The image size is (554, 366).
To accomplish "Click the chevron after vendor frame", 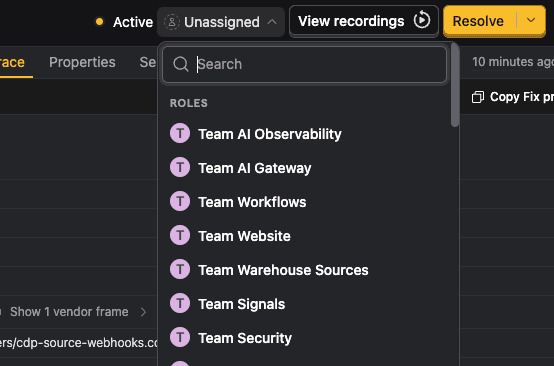I will pyautogui.click(x=143, y=312).
